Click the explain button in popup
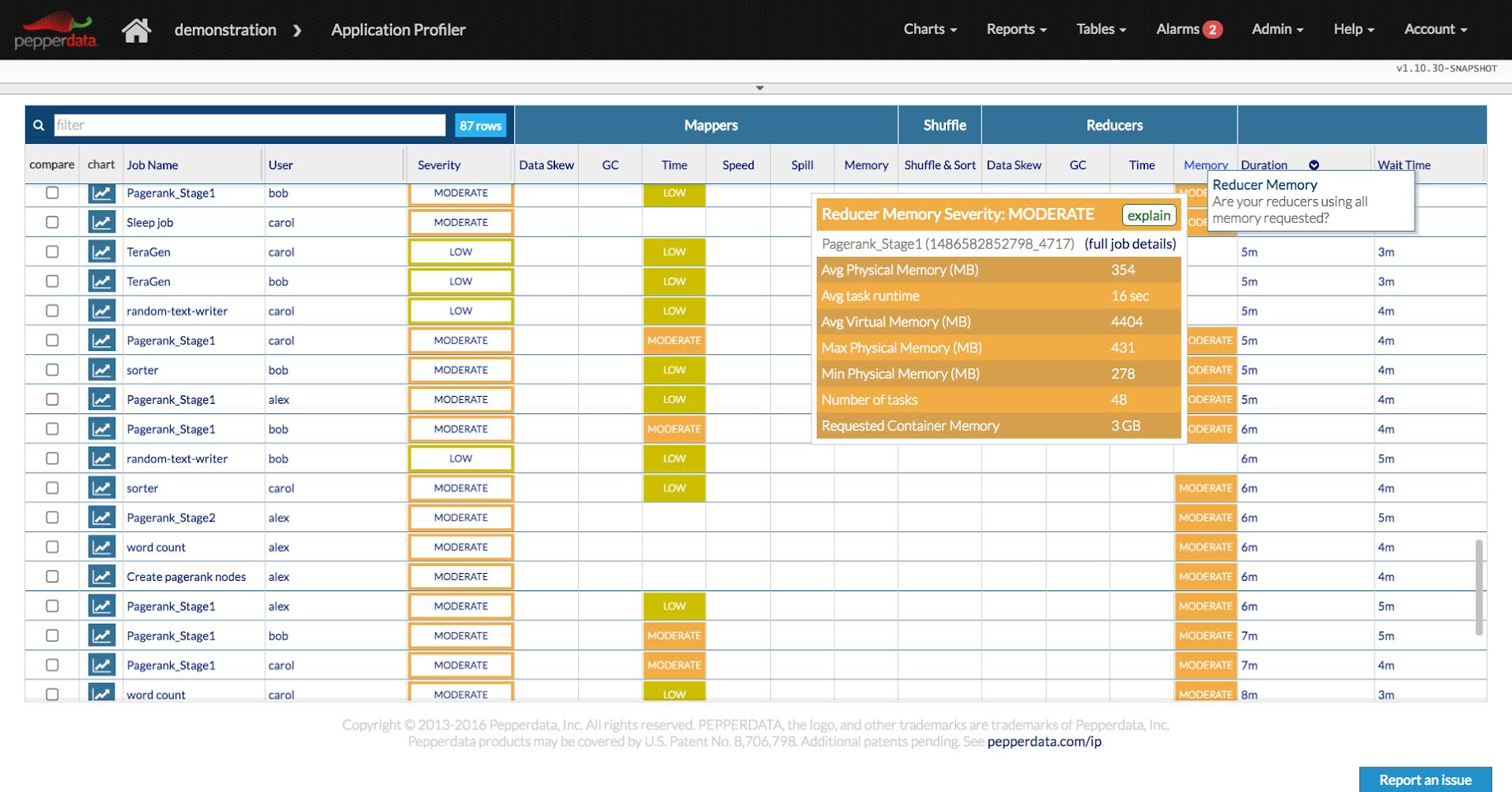 point(1149,215)
